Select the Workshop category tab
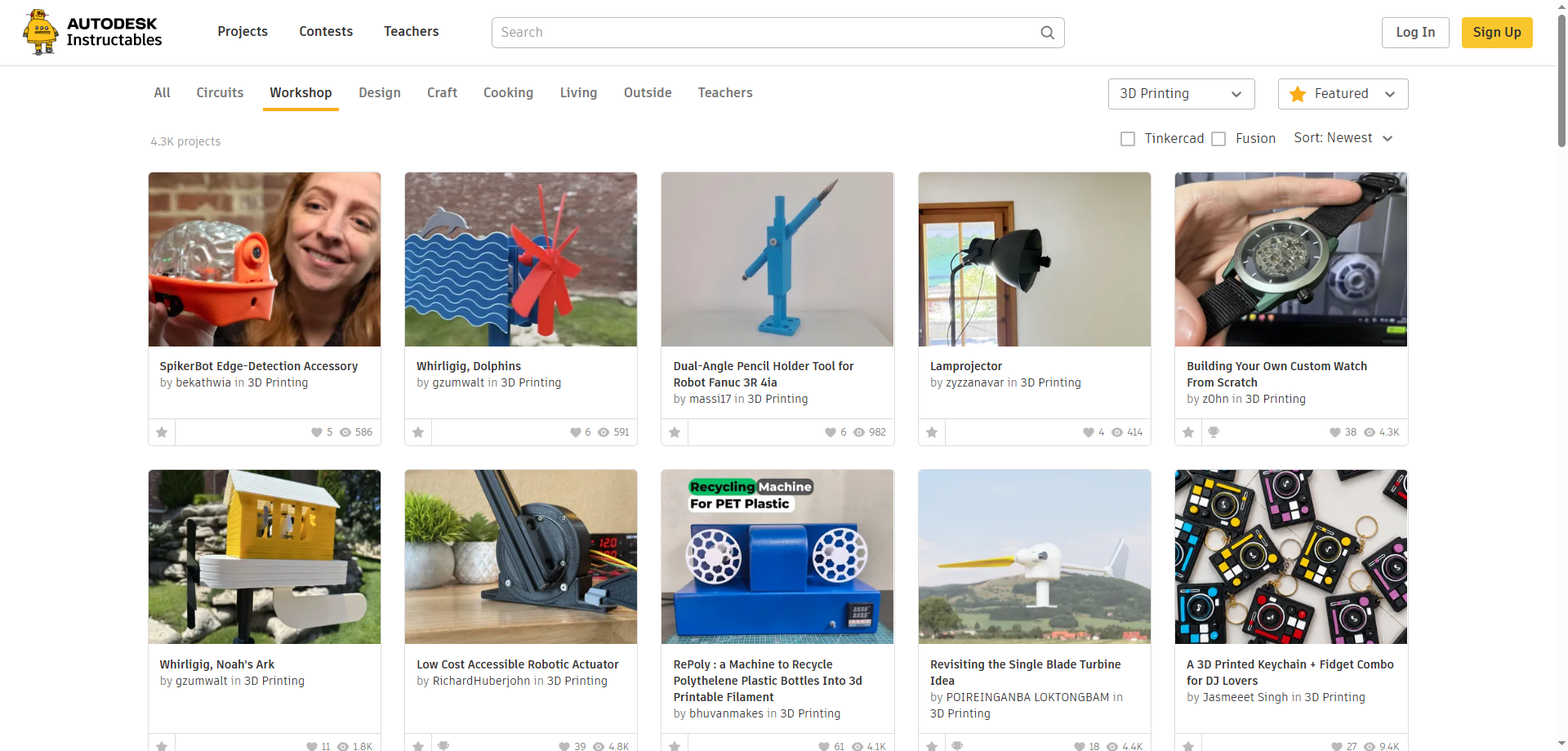Image resolution: width=1568 pixels, height=751 pixels. [x=301, y=93]
